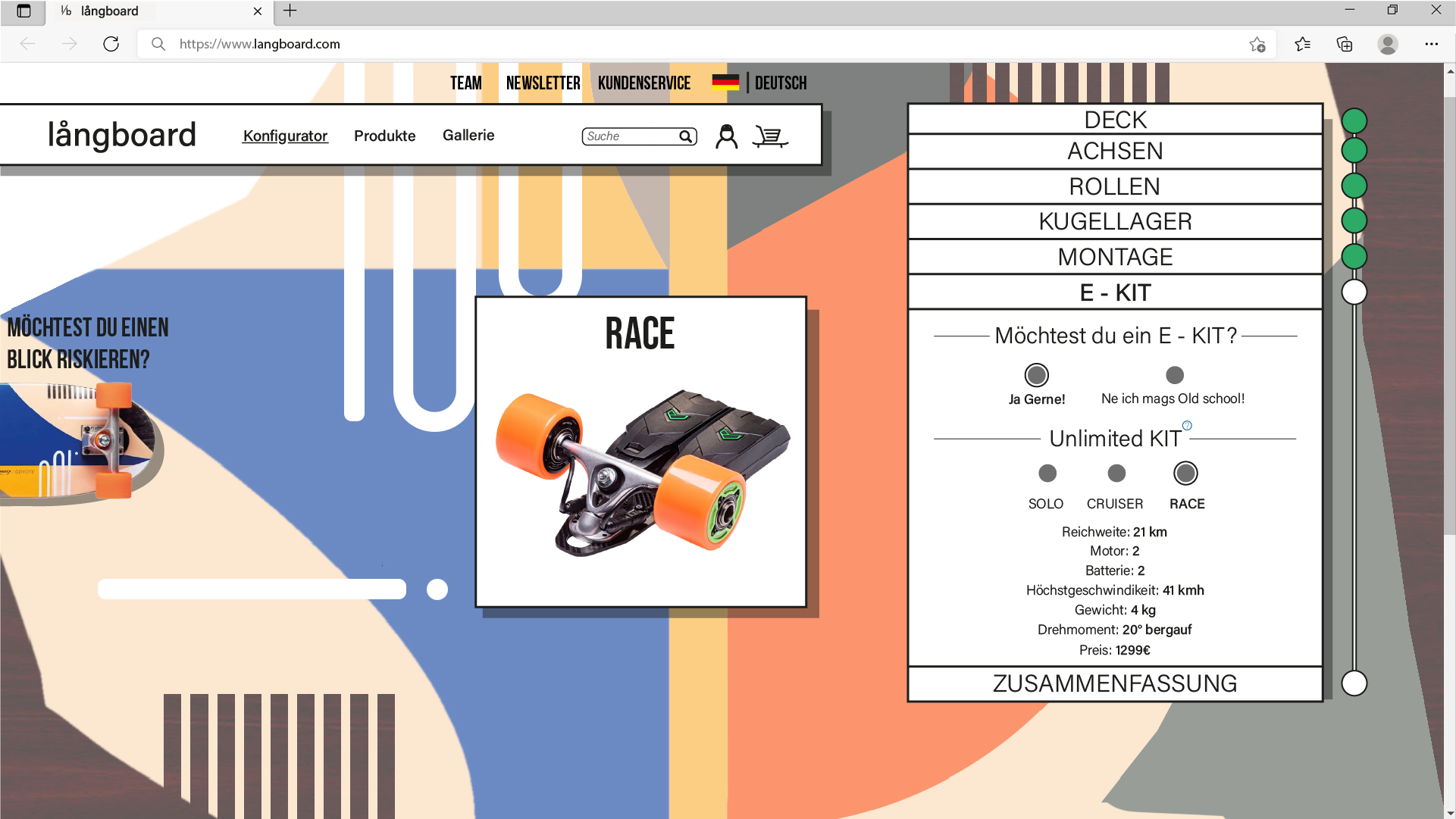Open the Konfigurator menu item
The image size is (1456, 819).
tap(285, 135)
